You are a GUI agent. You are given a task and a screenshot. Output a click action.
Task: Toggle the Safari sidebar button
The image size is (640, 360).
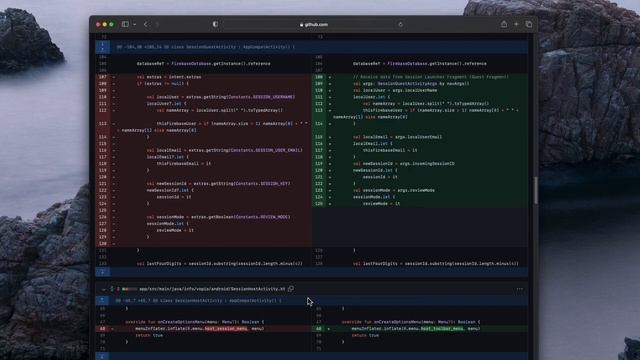(x=125, y=24)
